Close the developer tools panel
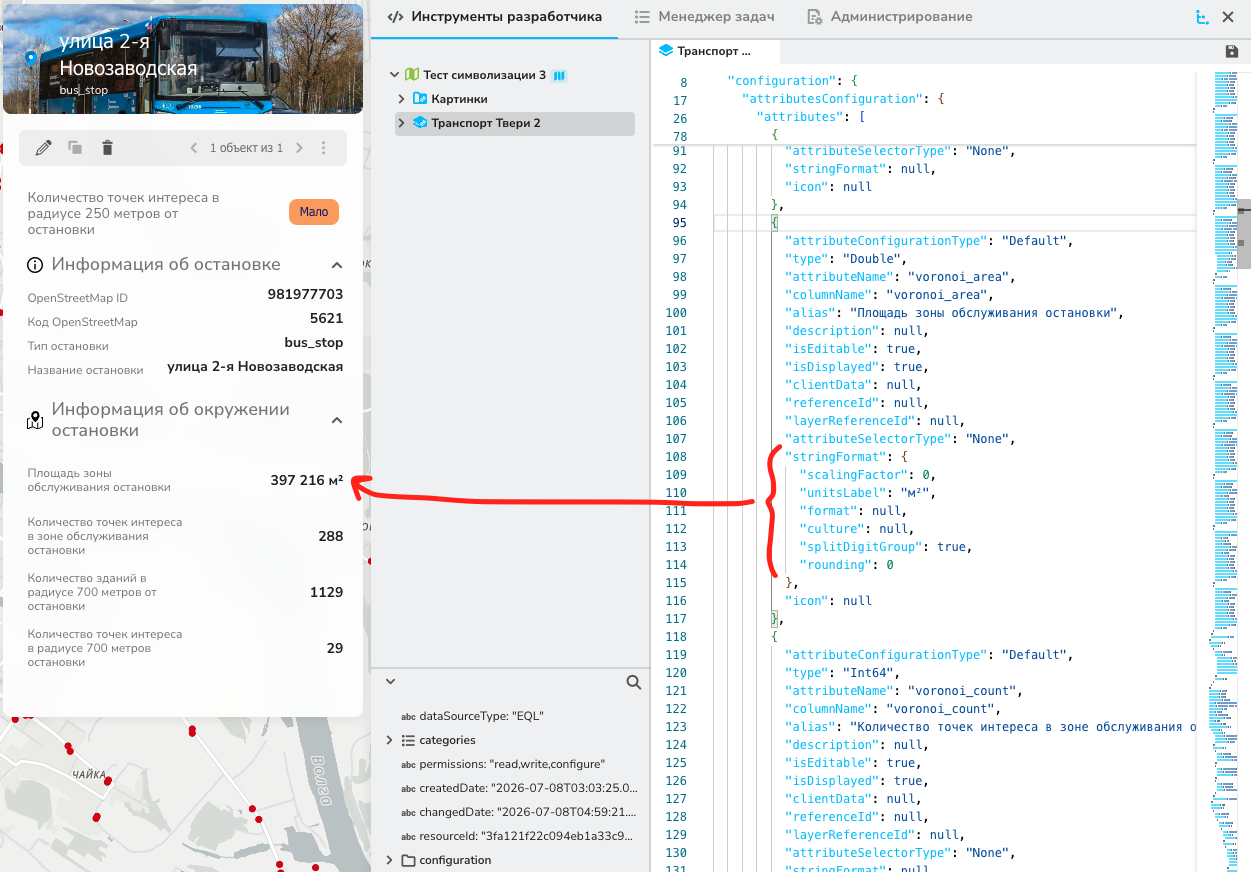This screenshot has width=1251, height=872. tap(1229, 17)
